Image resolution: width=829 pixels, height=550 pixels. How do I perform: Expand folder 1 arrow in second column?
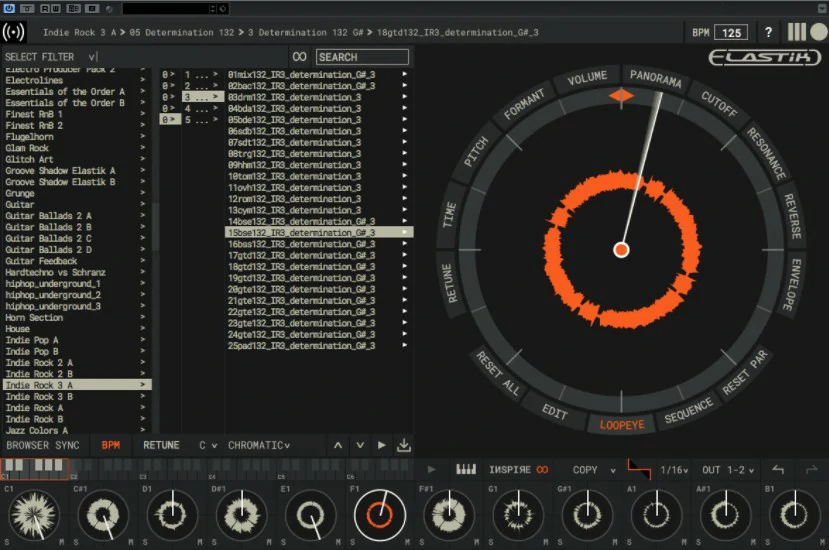pos(215,75)
